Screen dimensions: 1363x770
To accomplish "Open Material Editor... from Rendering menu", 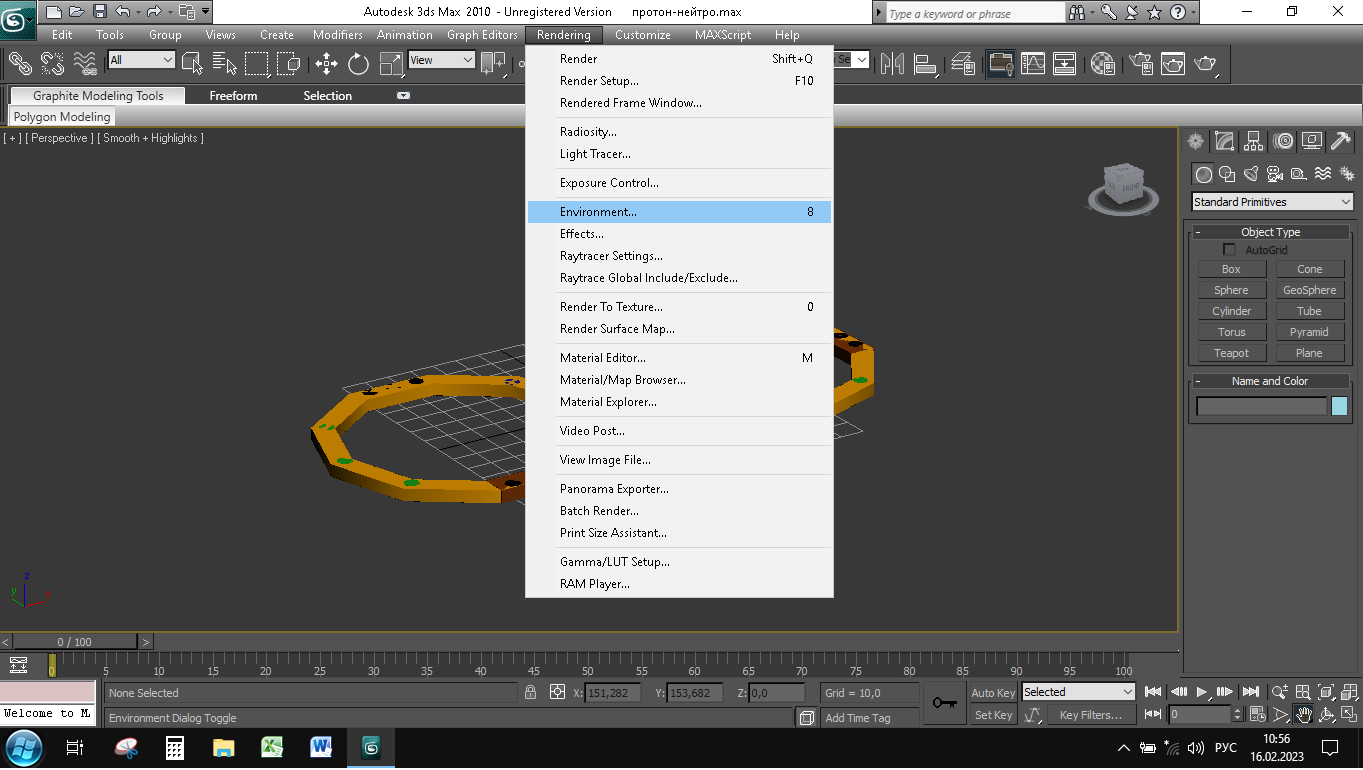I will coord(680,358).
